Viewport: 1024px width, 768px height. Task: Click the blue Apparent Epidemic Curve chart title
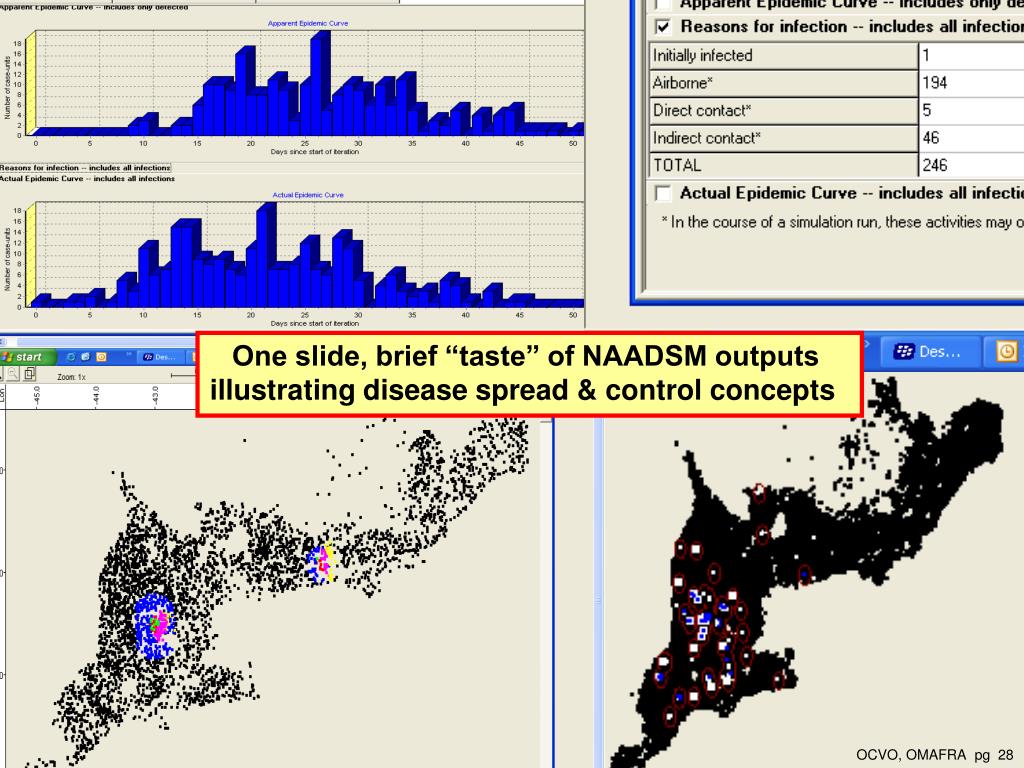pos(308,24)
